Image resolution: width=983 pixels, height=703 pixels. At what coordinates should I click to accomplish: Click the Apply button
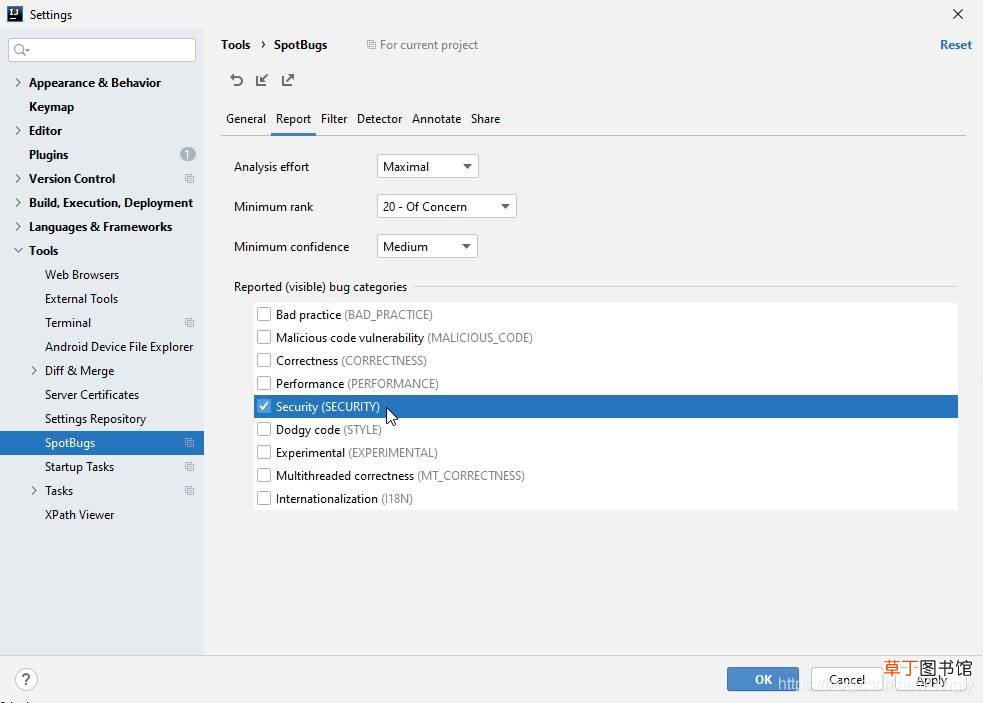[x=931, y=679]
